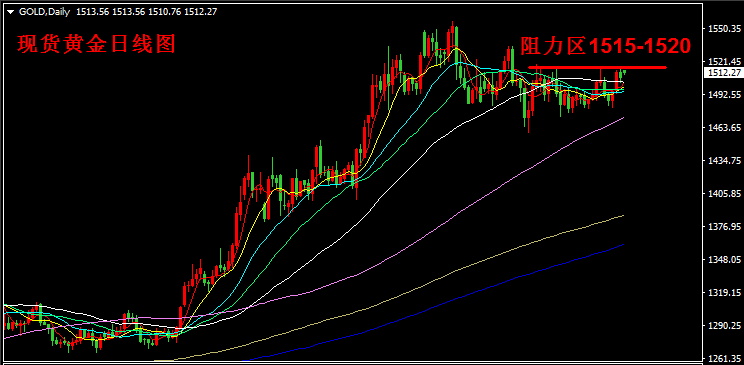Click the 1521.45 price axis label
This screenshot has height=365, width=744.
tap(724, 62)
